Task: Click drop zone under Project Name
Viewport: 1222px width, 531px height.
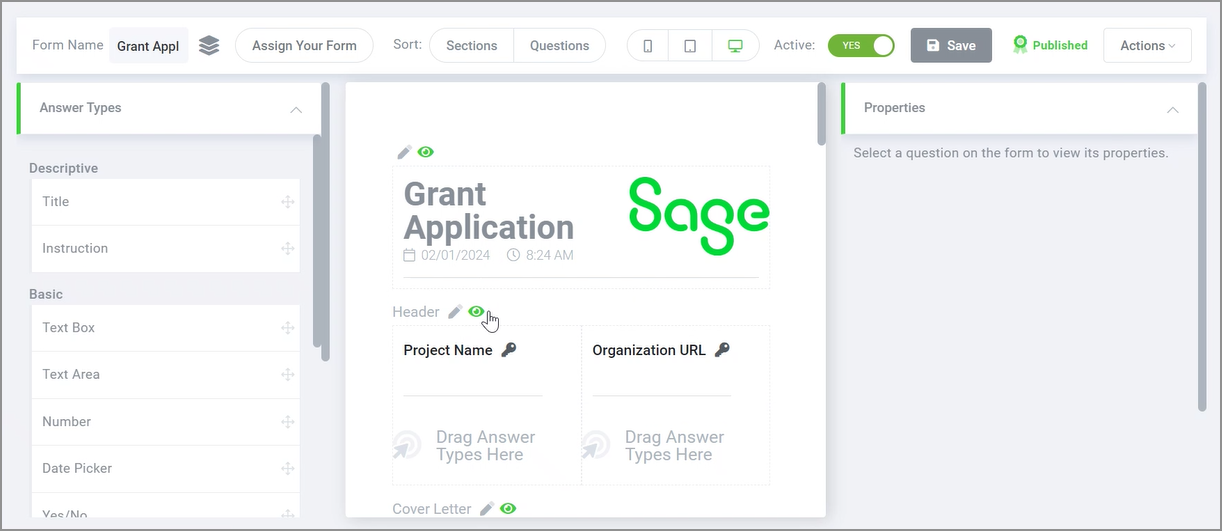Action: 464,446
